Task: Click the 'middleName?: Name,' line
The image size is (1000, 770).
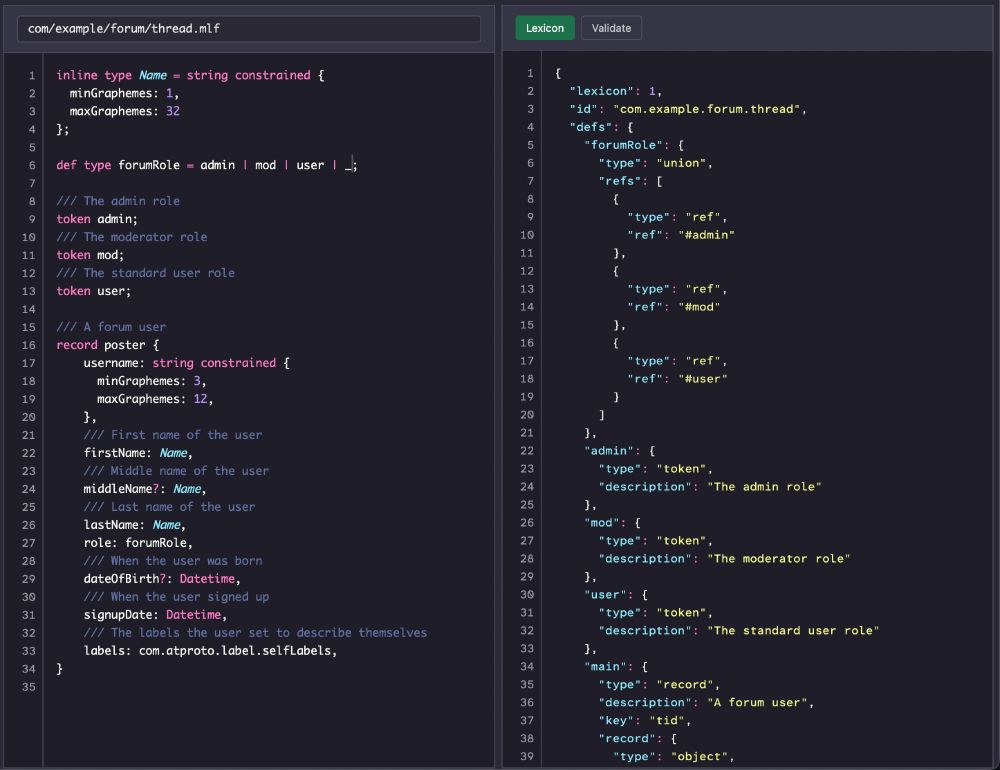Action: pyautogui.click(x=145, y=489)
